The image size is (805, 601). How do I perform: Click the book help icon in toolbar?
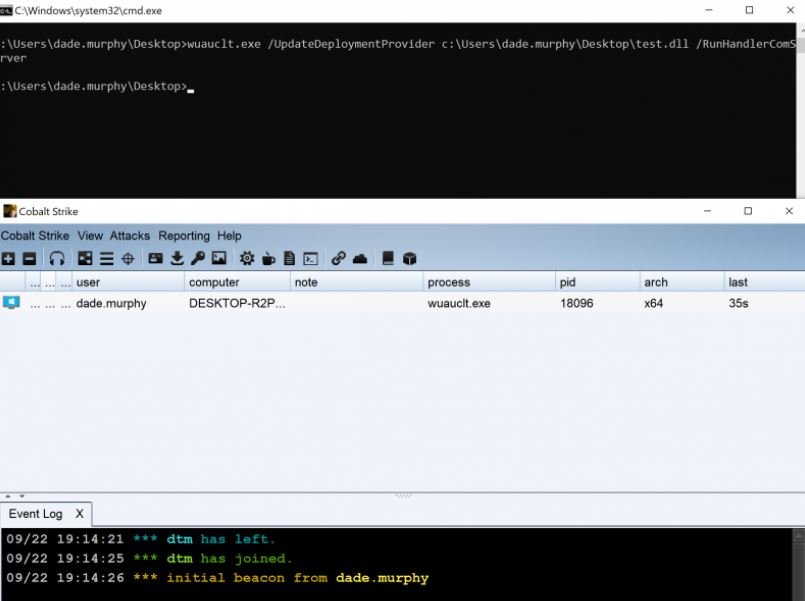(x=388, y=258)
